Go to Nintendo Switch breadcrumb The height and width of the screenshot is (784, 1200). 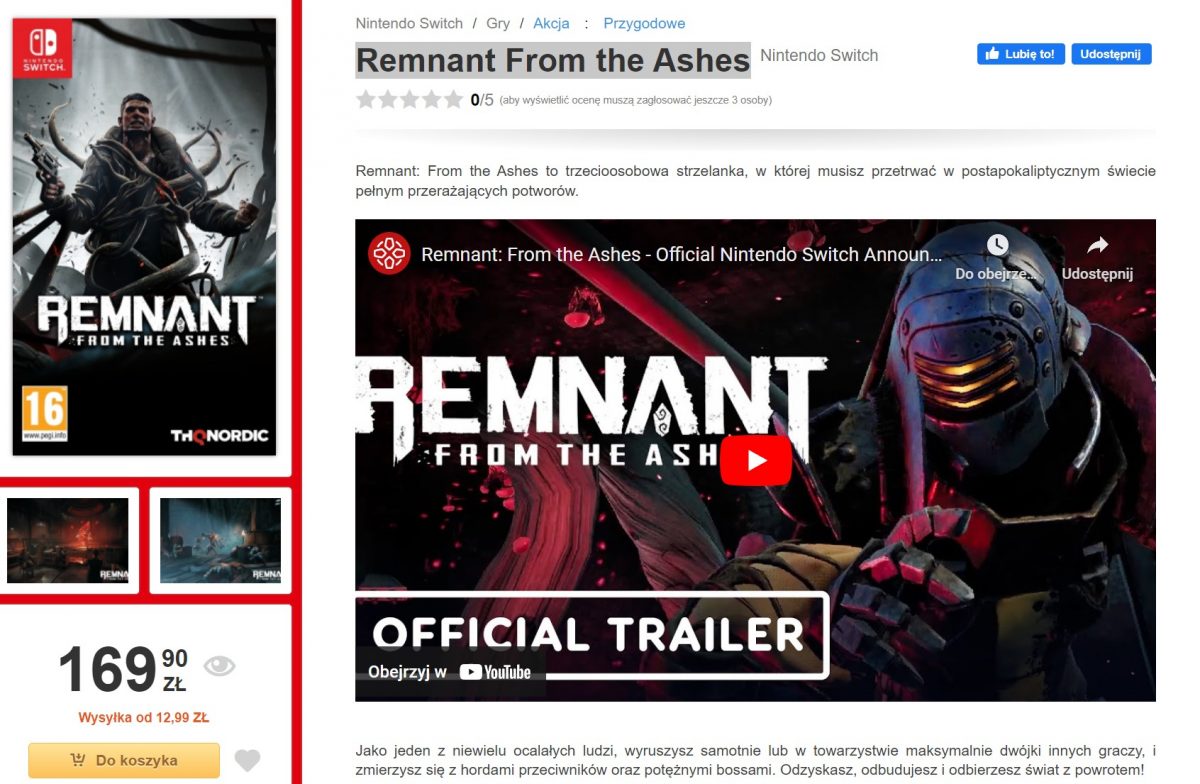pyautogui.click(x=409, y=23)
